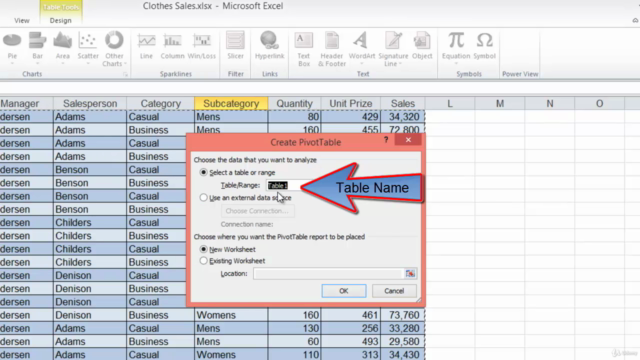The width and height of the screenshot is (640, 360).
Task: Select column L header
Action: (x=450, y=103)
